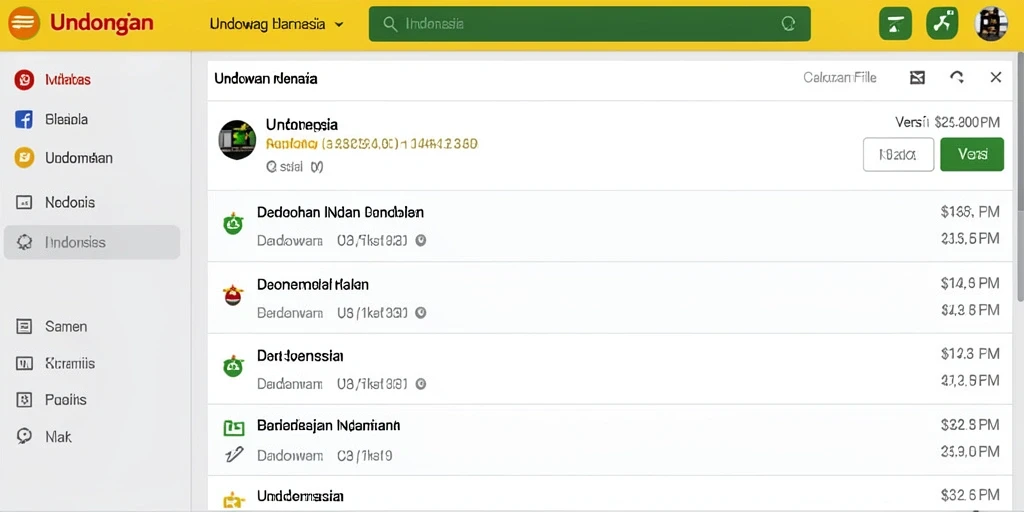Click the curved arrow icon in panel header
This screenshot has width=1024, height=512.
(957, 78)
